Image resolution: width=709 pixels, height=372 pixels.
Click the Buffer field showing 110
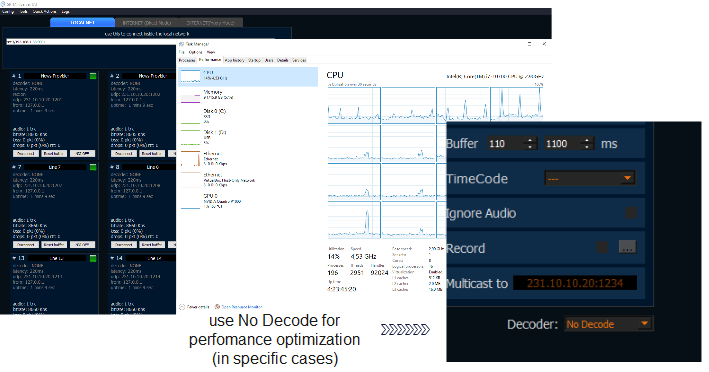[x=507, y=144]
